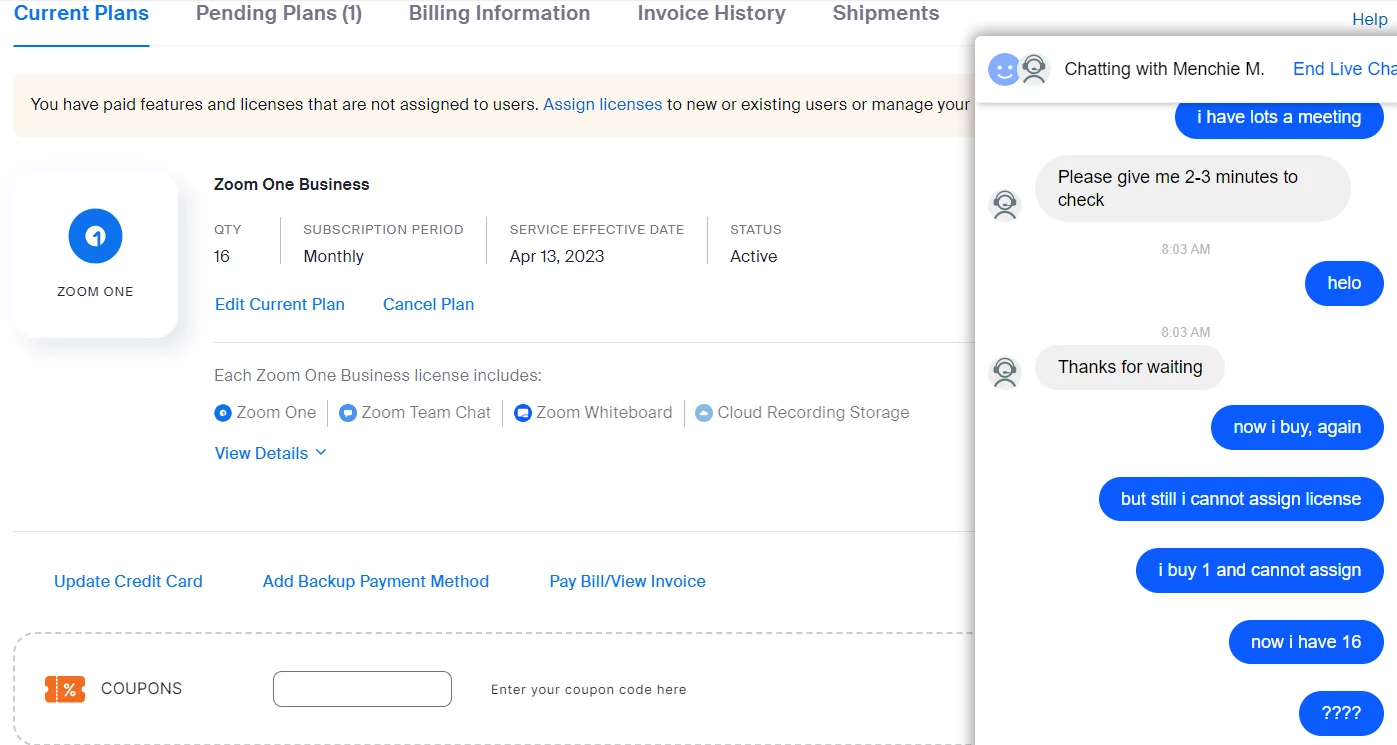Click the Cloud Recording Storage label
This screenshot has height=745, width=1397.
click(814, 412)
